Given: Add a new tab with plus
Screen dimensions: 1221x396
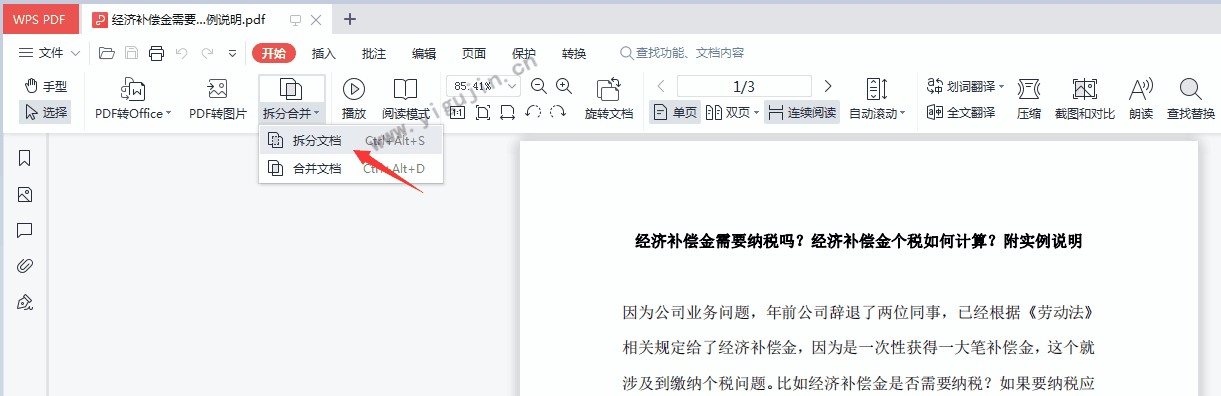Looking at the screenshot, I should point(350,19).
